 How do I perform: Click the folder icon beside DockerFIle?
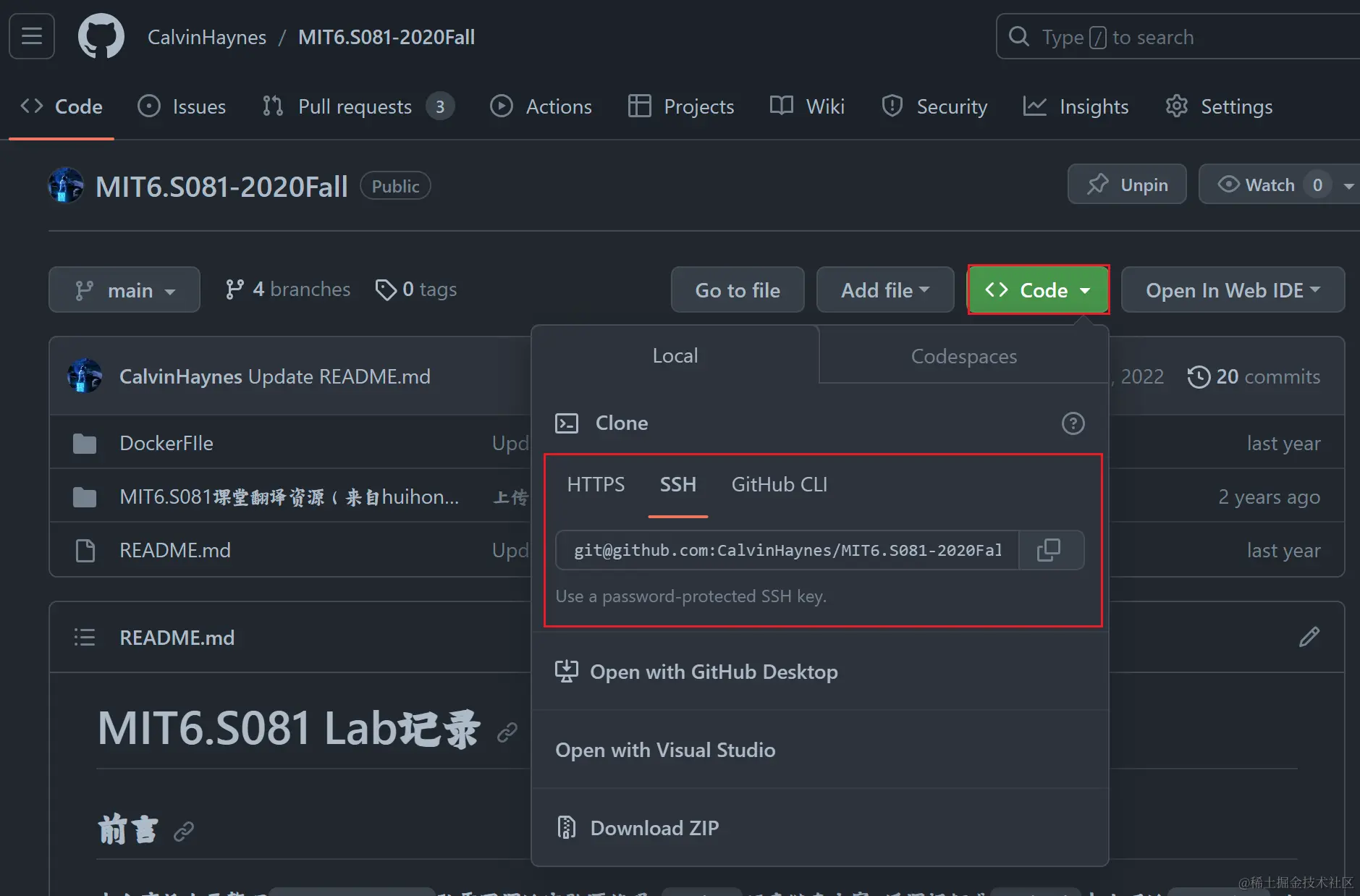point(85,443)
